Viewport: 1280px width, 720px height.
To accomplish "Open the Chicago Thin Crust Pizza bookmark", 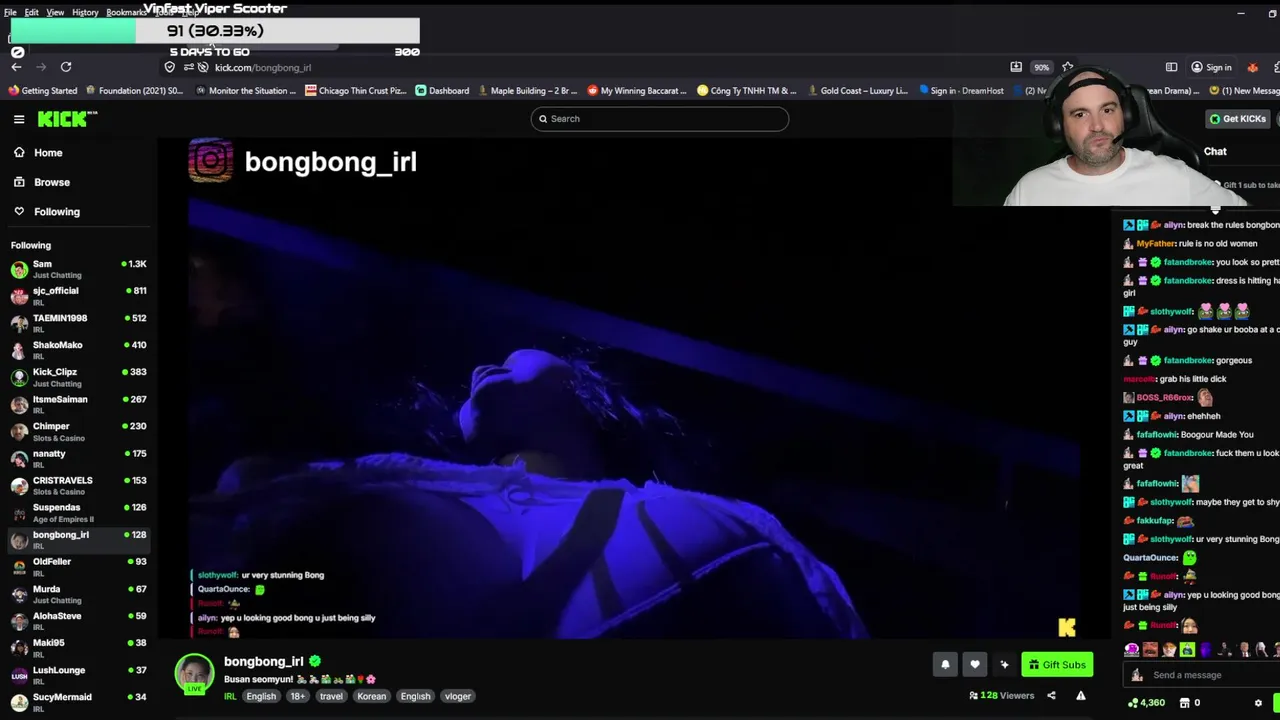I will [355, 90].
